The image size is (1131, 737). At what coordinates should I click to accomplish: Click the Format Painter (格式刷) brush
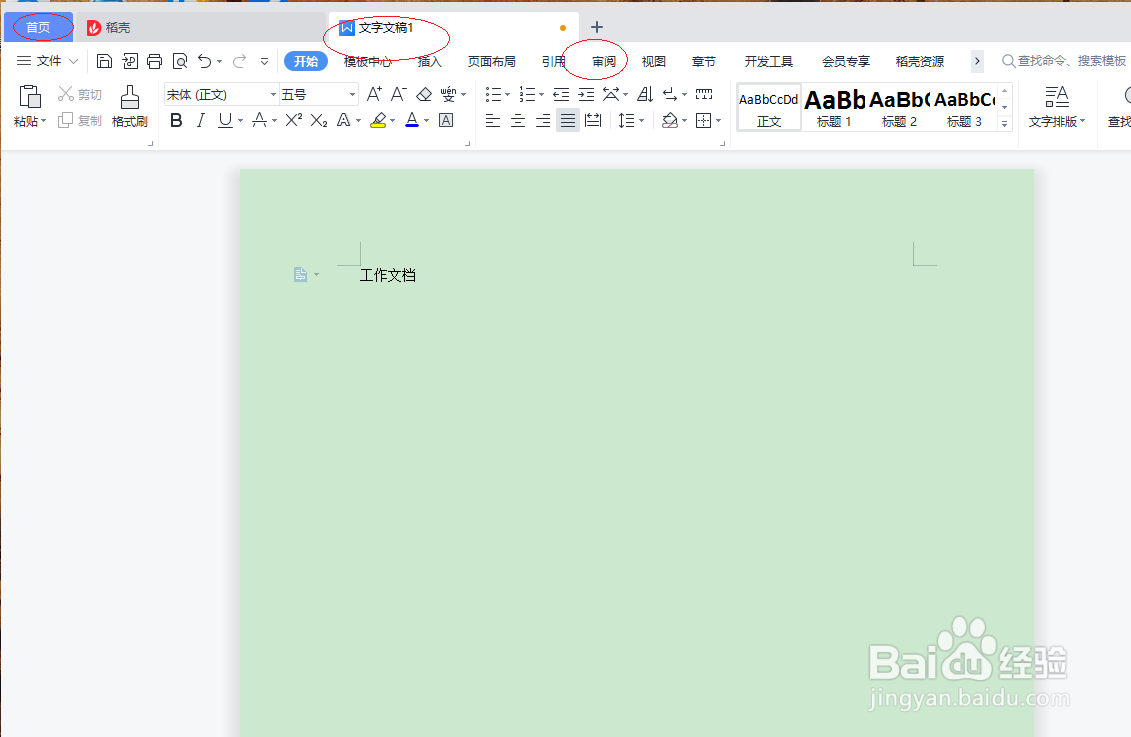click(130, 106)
